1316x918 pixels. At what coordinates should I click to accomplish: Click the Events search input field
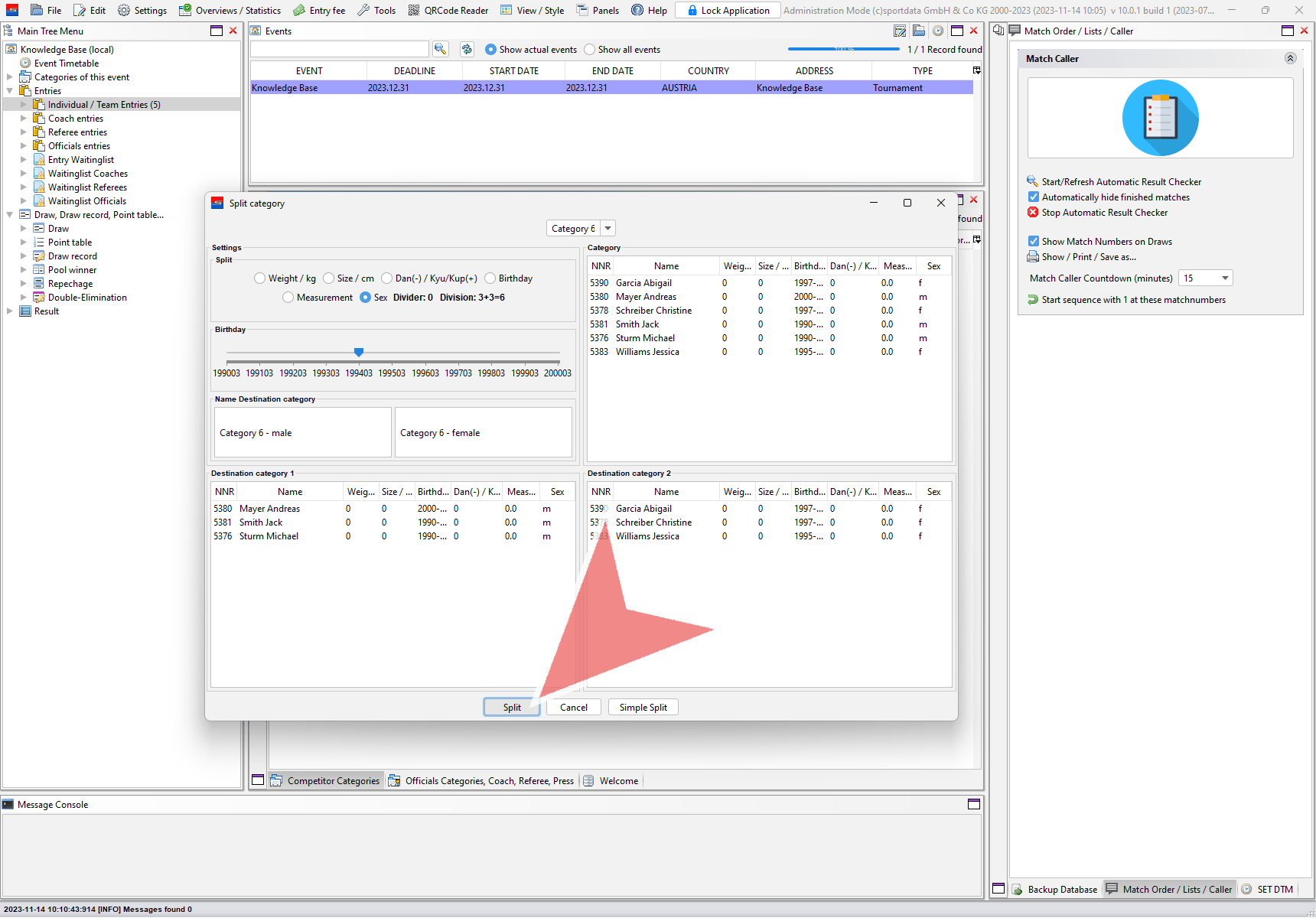point(339,49)
